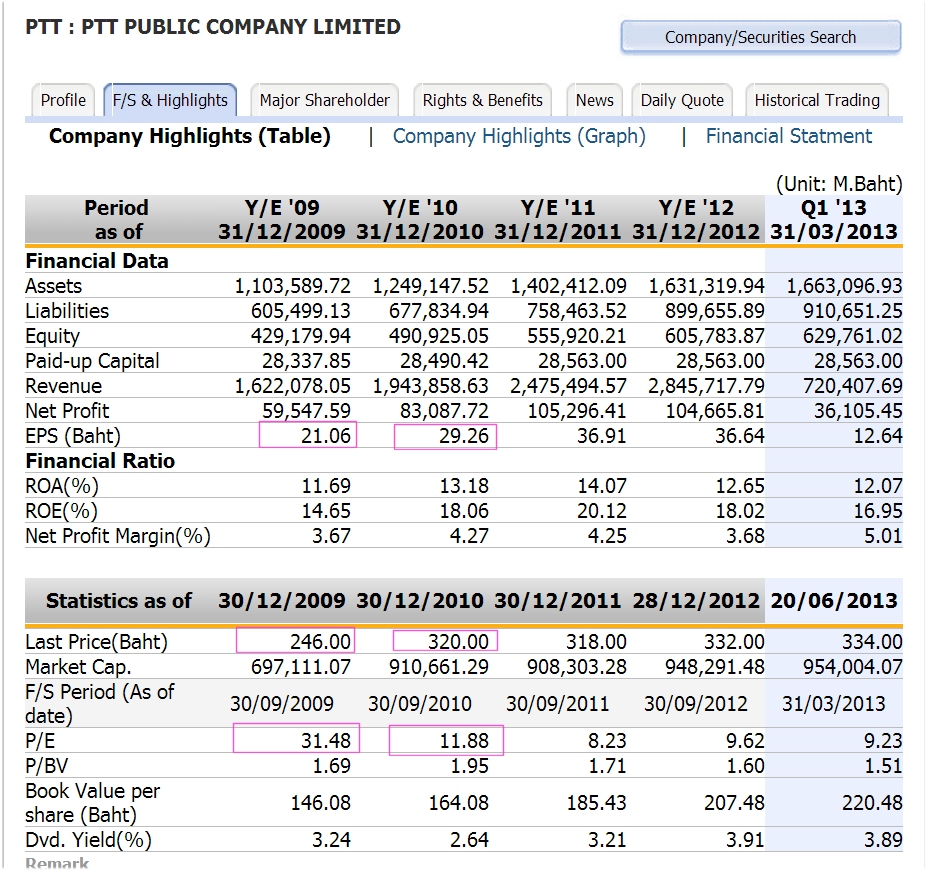Screen dimensions: 926x870
Task: Open the Company Highlights (Graph) link
Action: point(519,136)
